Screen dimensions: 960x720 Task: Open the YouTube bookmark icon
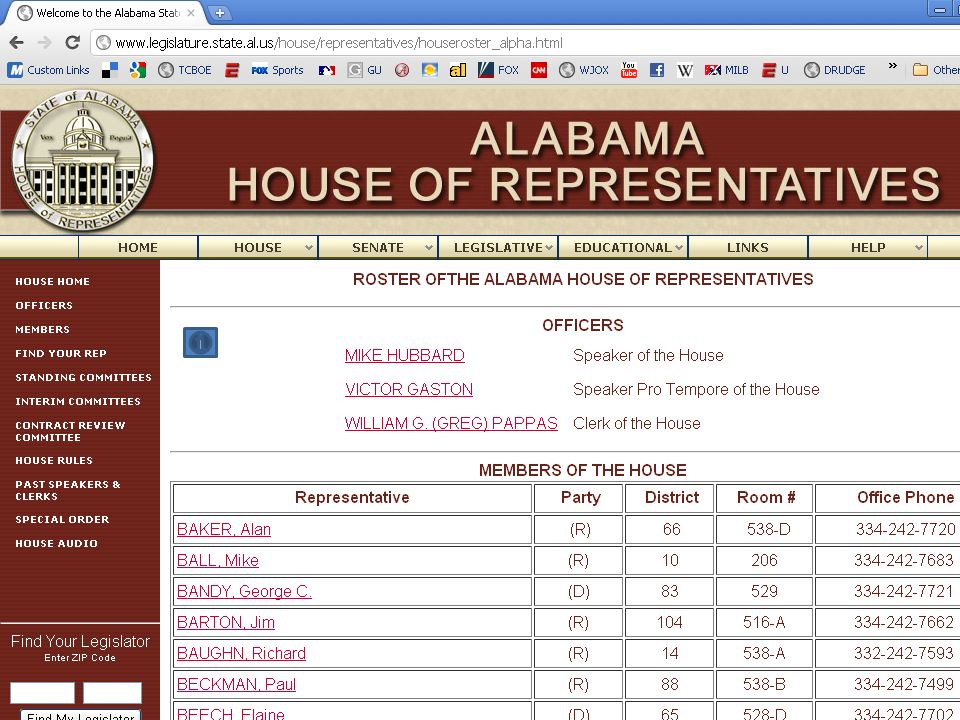(x=629, y=70)
